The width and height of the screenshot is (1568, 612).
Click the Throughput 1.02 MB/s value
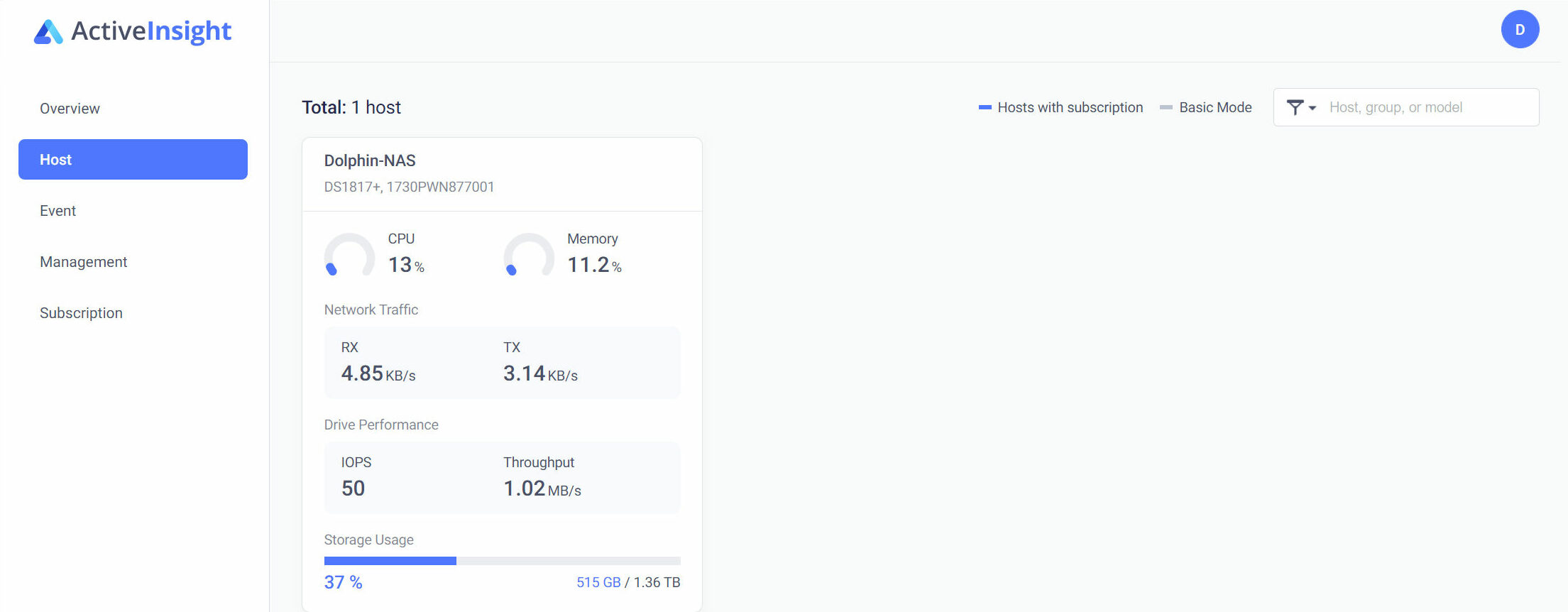(x=542, y=488)
